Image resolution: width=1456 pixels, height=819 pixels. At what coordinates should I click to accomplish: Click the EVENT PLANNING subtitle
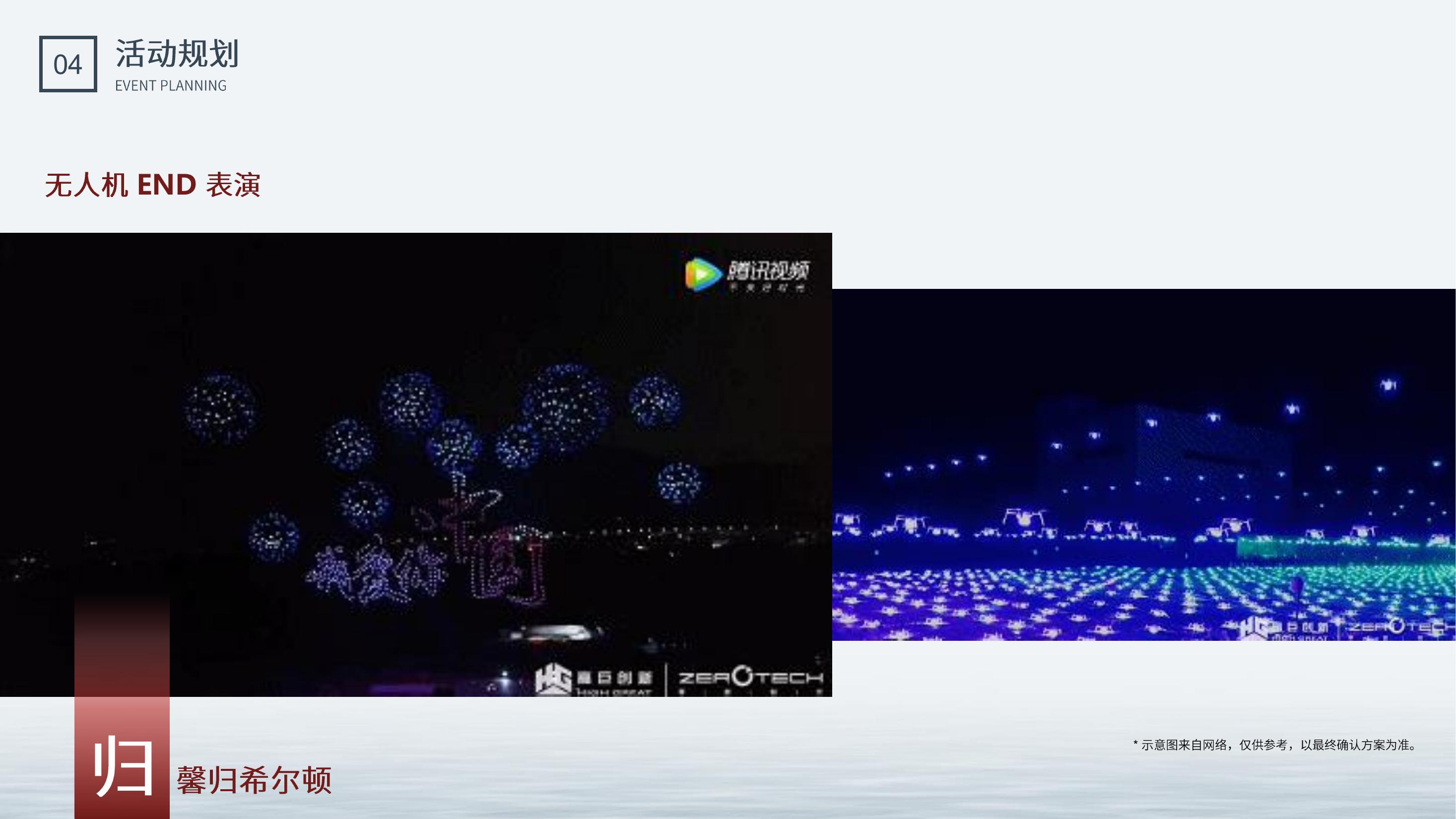coord(171,85)
